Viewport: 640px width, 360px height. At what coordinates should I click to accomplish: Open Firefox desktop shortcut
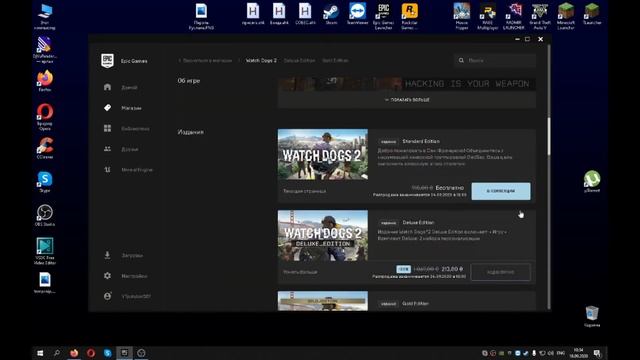tap(45, 80)
